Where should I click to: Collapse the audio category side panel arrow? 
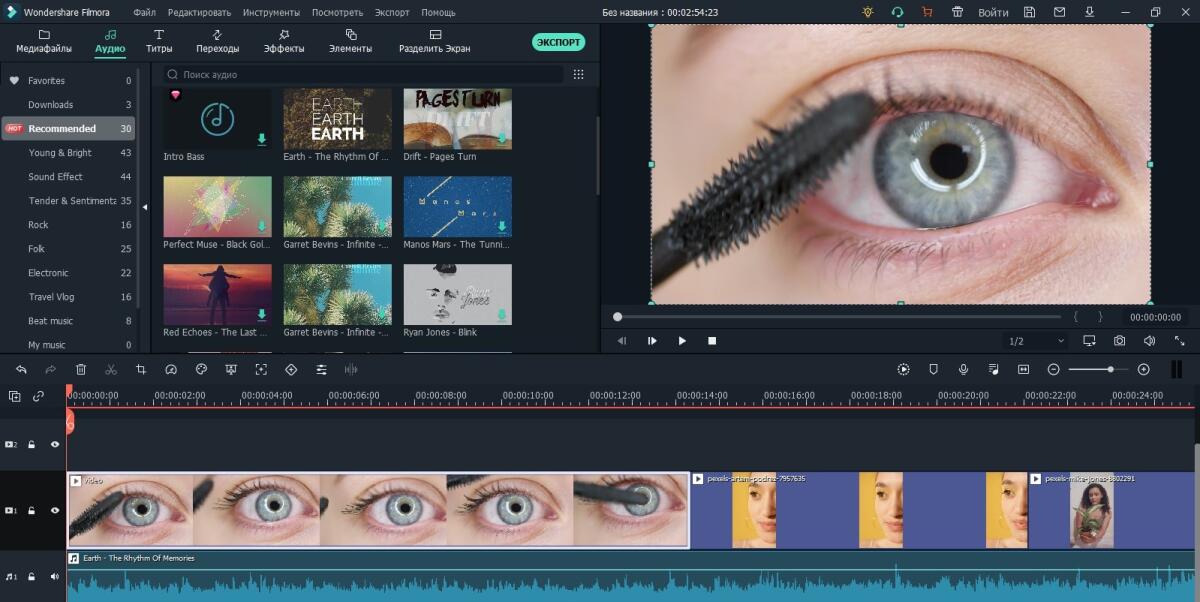tap(144, 207)
